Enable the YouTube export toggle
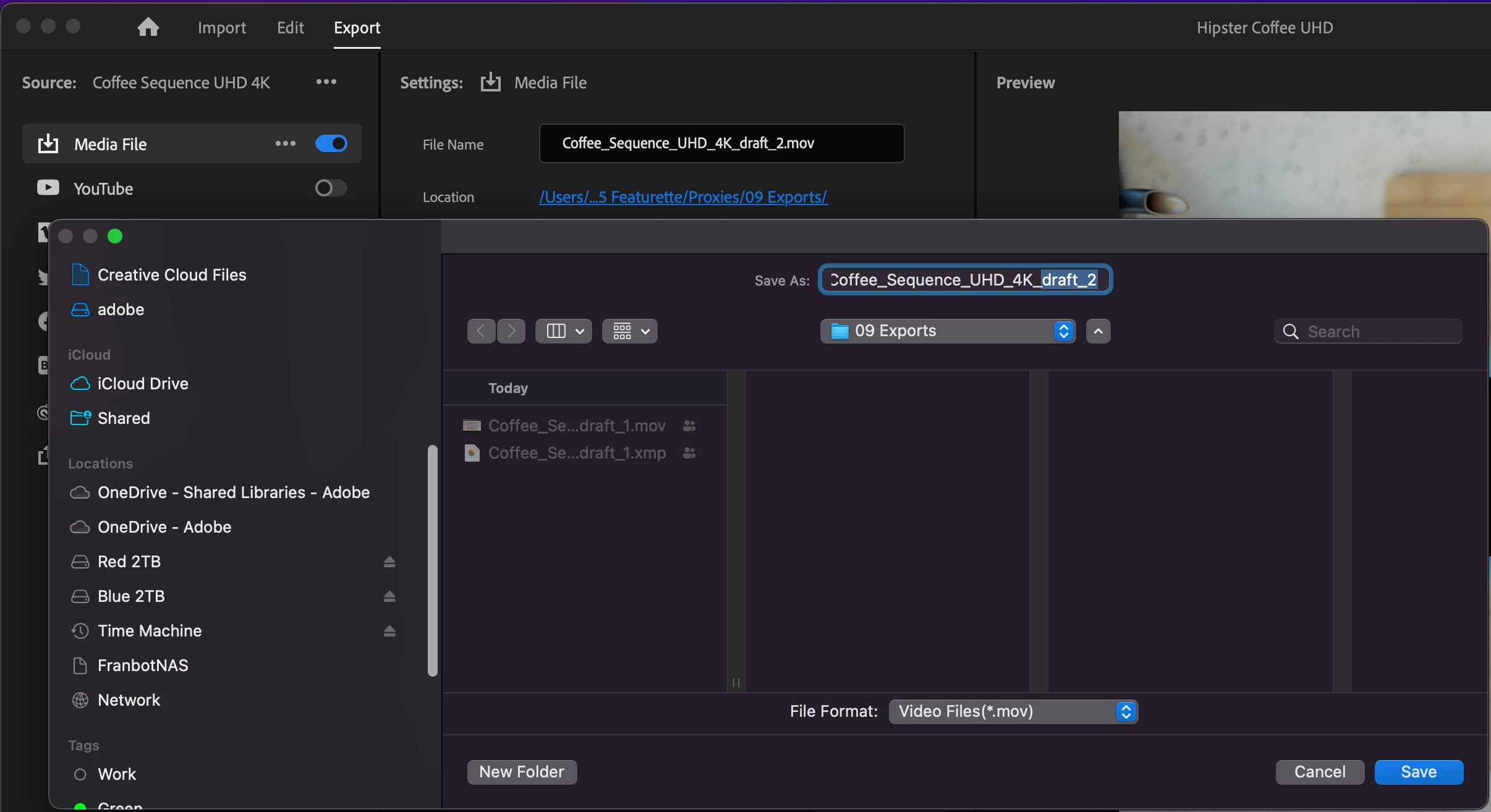Screen dimensions: 1491x812 [331, 188]
